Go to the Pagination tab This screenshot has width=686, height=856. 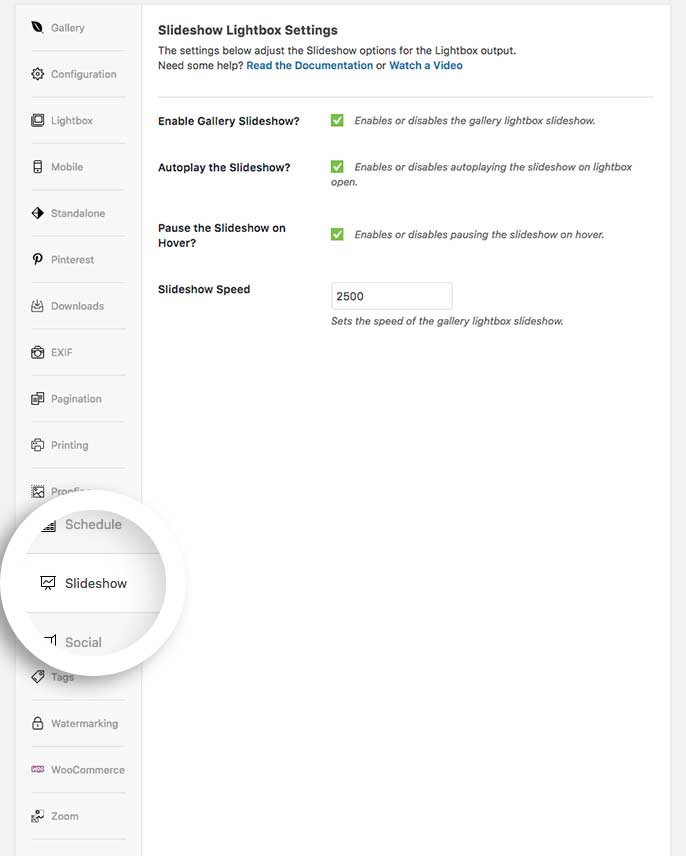coord(76,399)
